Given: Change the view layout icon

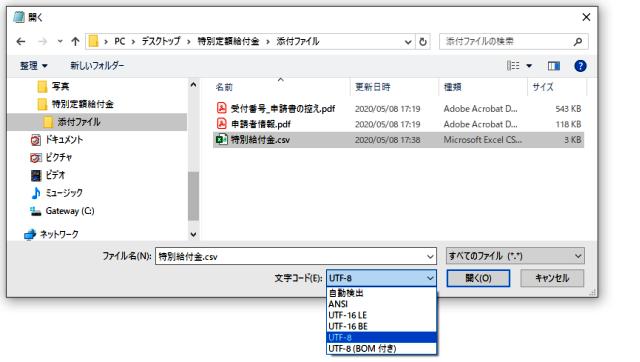Looking at the screenshot, I should 513,66.
